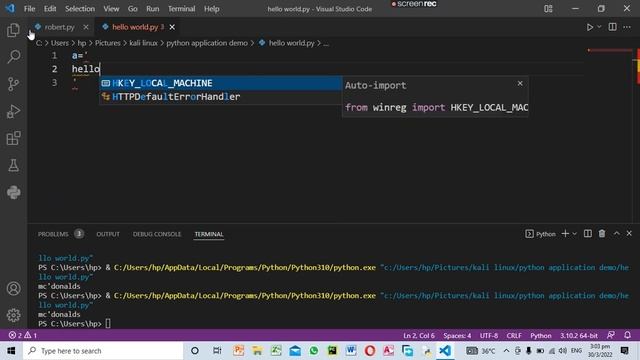Open the feedback icon in status bar
Screen dimensions: 640x360
point(611,335)
